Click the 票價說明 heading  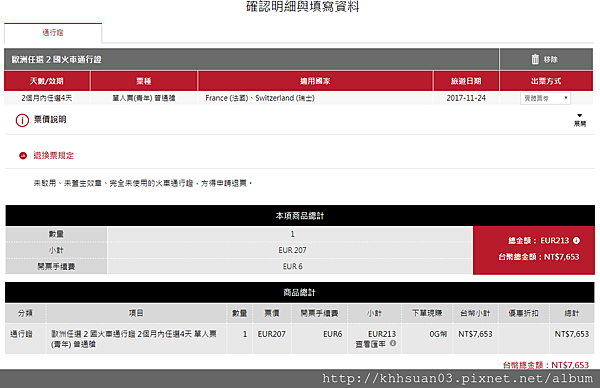point(50,119)
